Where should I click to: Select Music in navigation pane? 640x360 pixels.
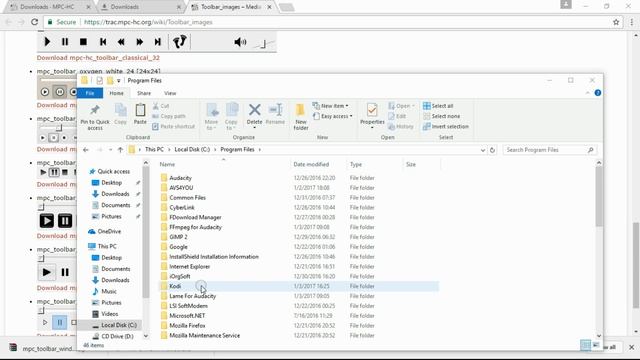109,291
